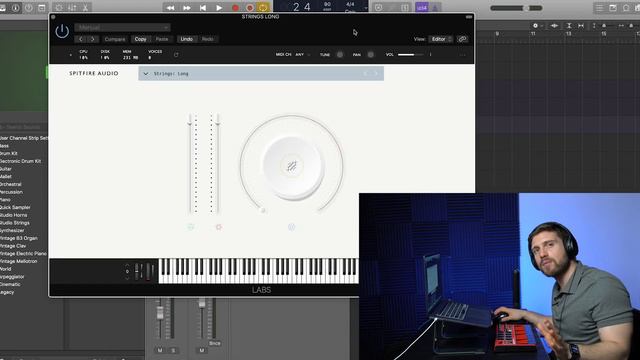Open the LCD display mode dropdown arrow
This screenshot has height=360, width=640.
coord(365,8)
